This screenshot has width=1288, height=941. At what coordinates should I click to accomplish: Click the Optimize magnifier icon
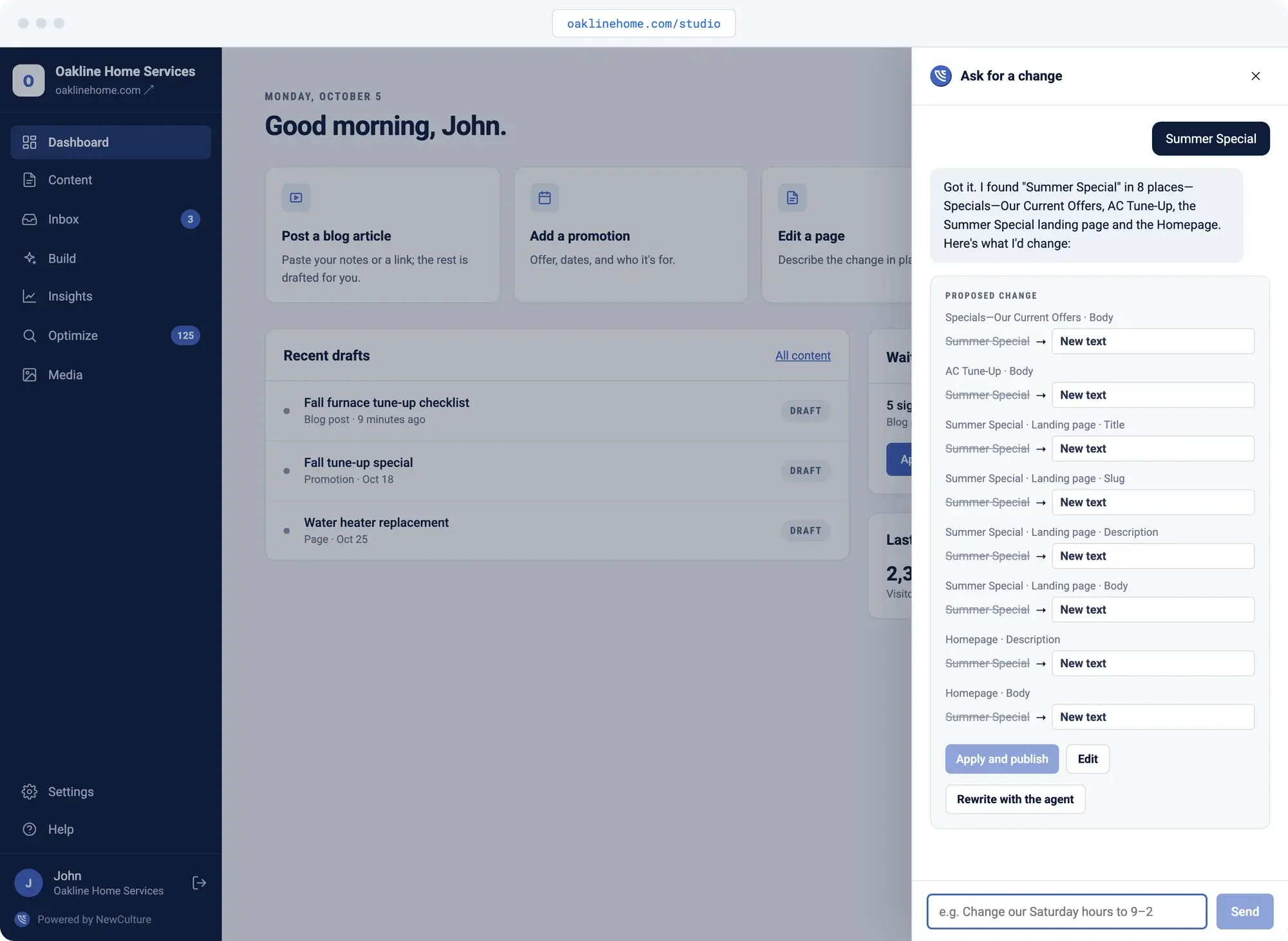(x=30, y=336)
